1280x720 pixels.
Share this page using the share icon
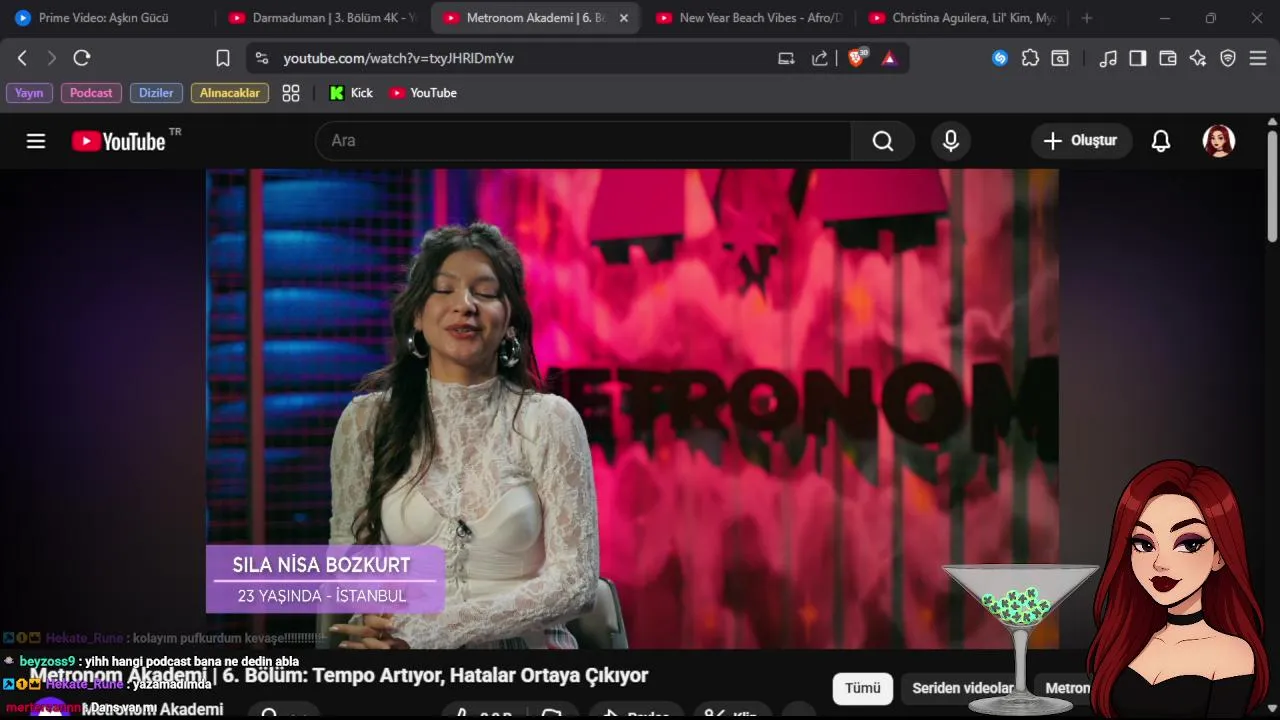pyautogui.click(x=820, y=58)
